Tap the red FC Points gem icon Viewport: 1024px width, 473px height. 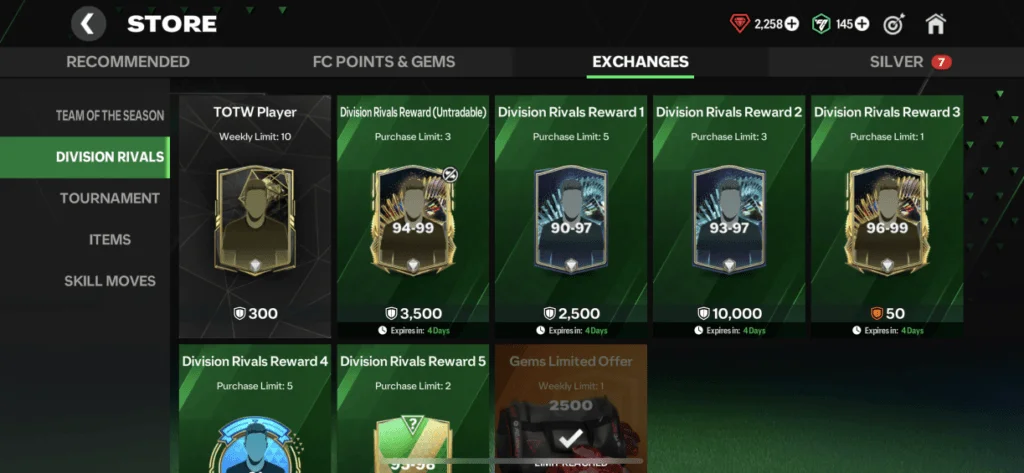[740, 24]
